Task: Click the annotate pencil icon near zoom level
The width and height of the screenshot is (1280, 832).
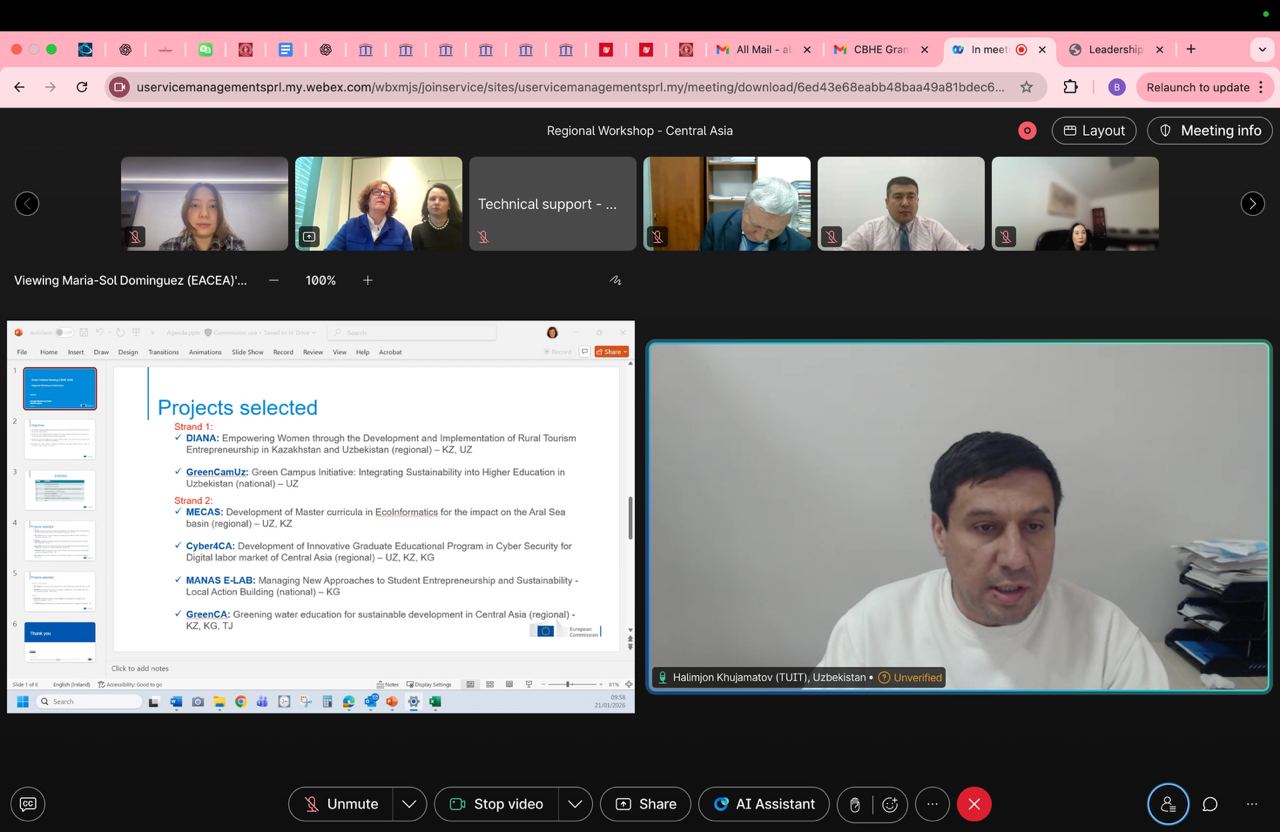Action: [x=615, y=280]
